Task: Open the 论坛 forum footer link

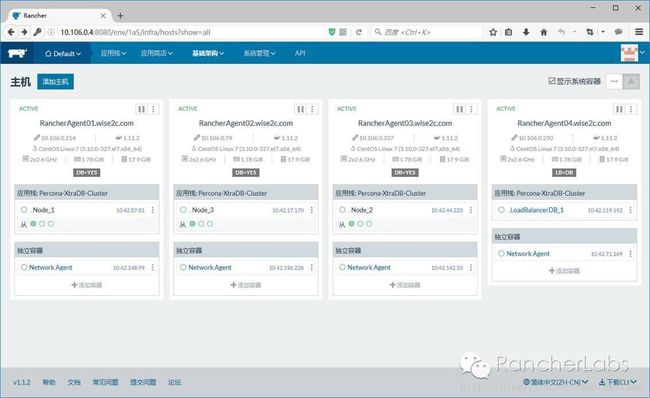Action: click(x=175, y=382)
